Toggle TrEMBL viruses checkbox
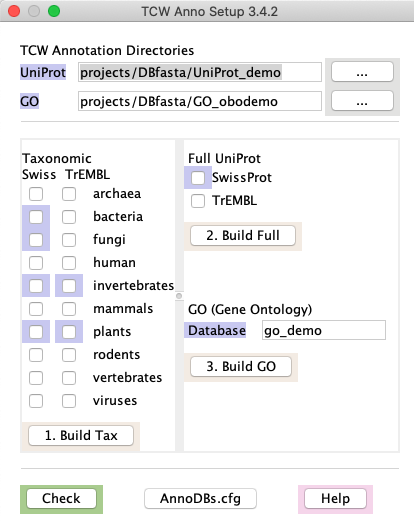 click(x=69, y=401)
